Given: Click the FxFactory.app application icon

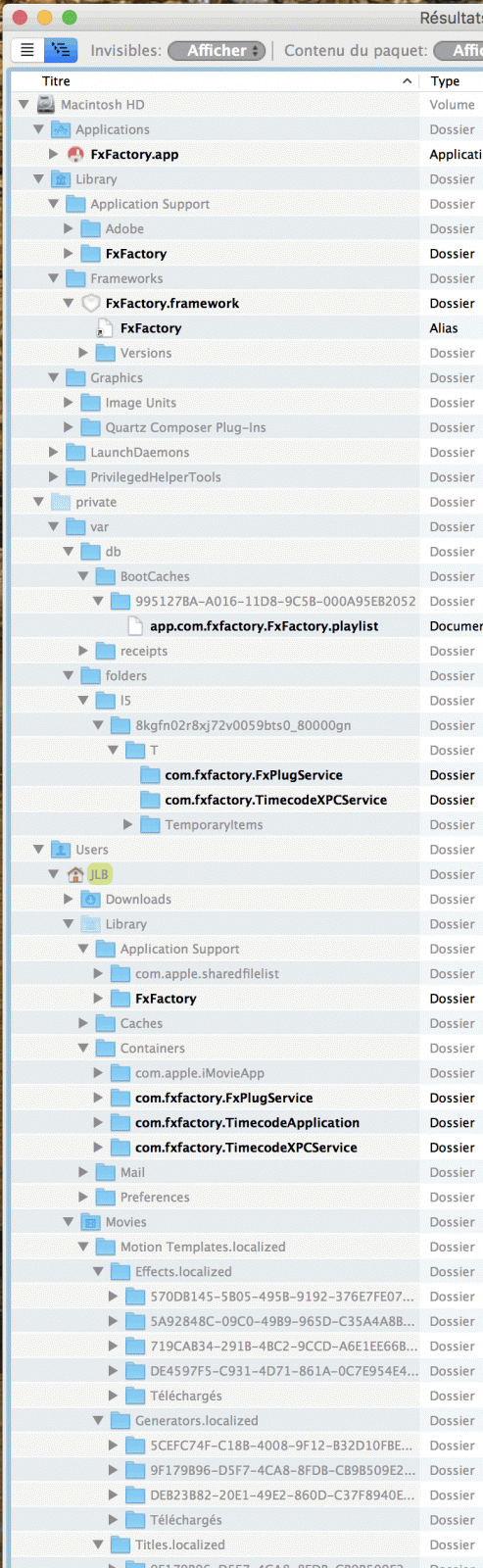Looking at the screenshot, I should 75,154.
